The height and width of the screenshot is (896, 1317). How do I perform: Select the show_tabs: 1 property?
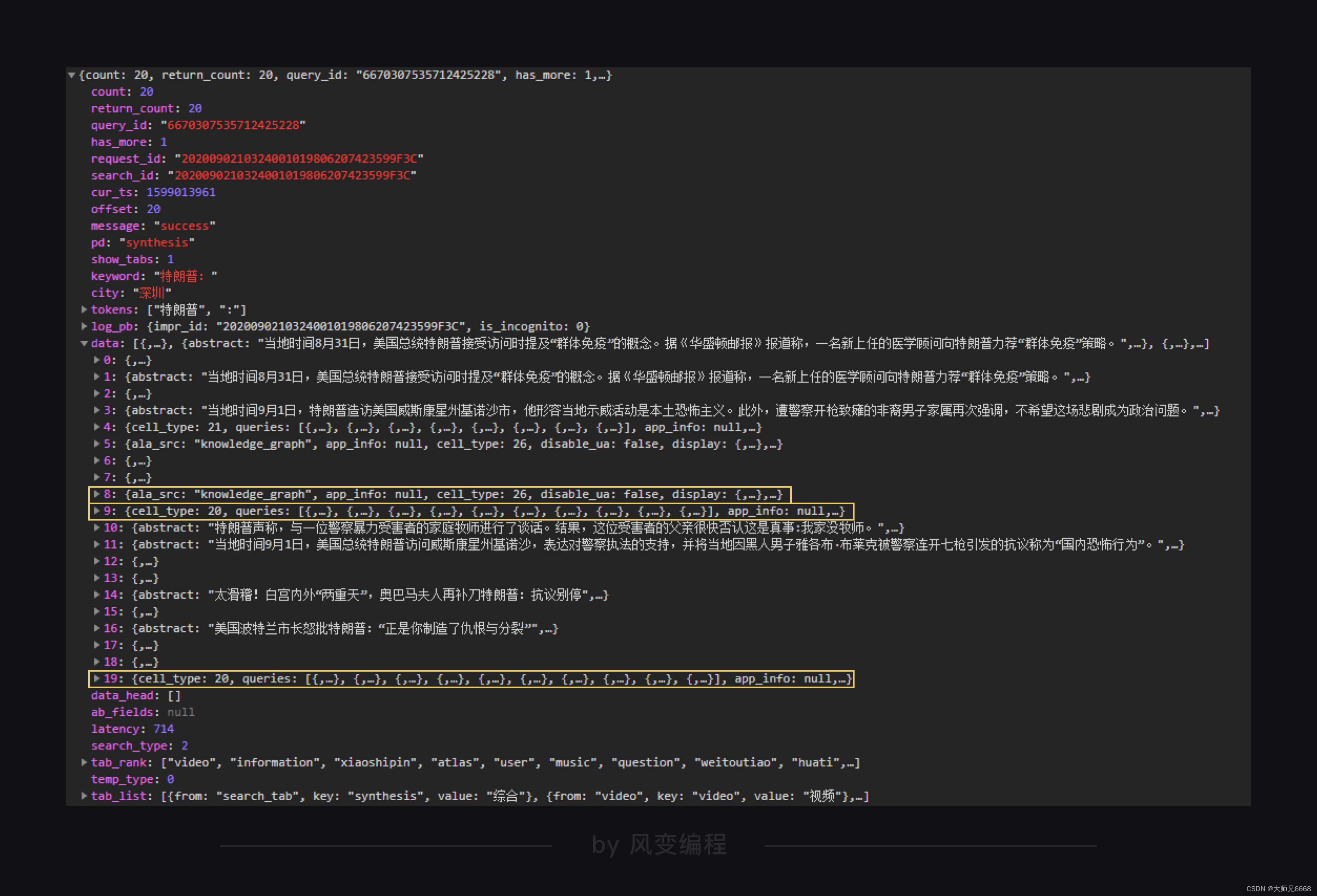coord(132,260)
